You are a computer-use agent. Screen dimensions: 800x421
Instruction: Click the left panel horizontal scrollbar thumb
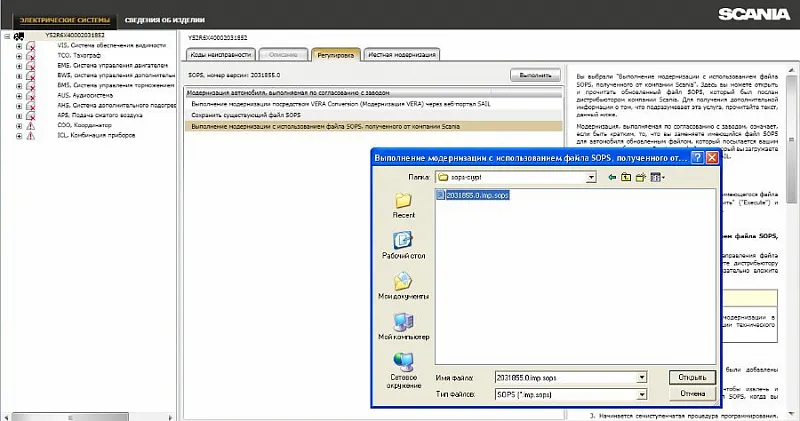point(70,417)
